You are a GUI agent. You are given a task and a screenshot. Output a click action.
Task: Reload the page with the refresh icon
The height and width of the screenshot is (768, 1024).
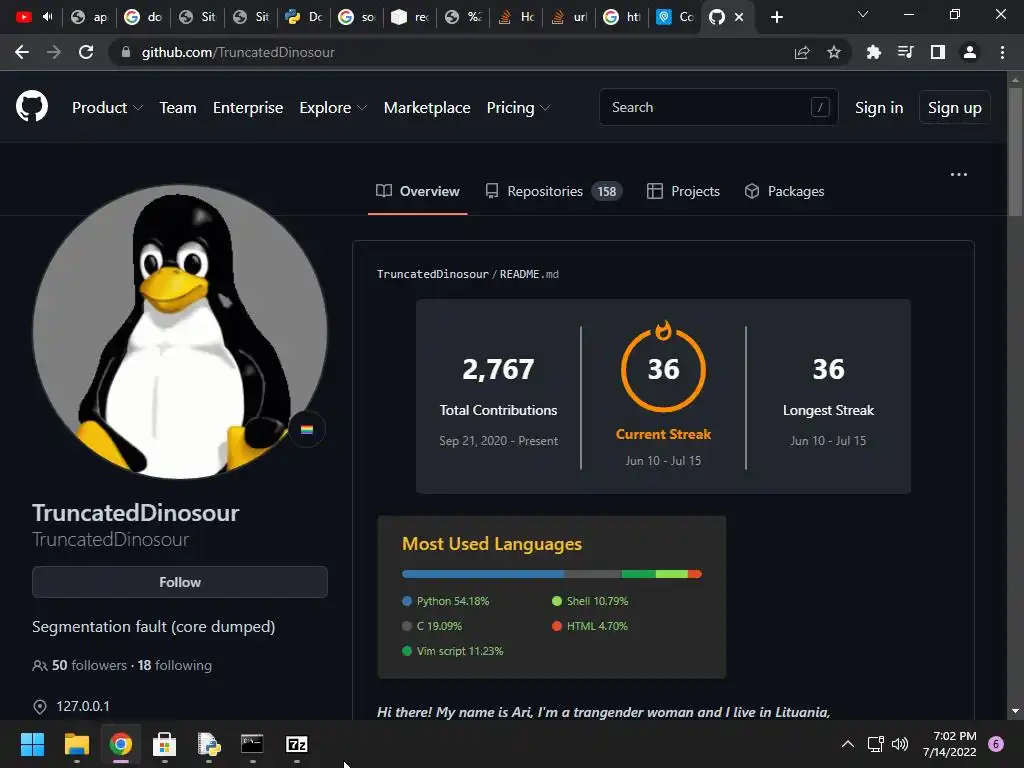(x=86, y=52)
